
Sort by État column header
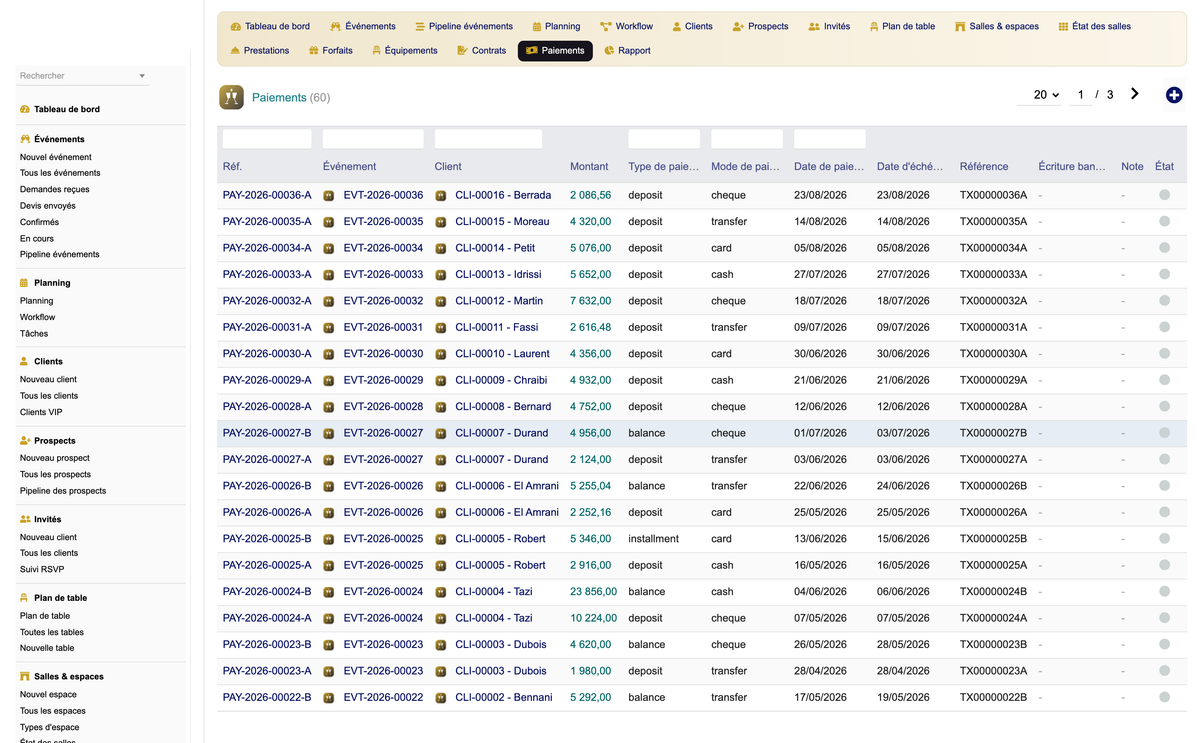tap(1164, 166)
